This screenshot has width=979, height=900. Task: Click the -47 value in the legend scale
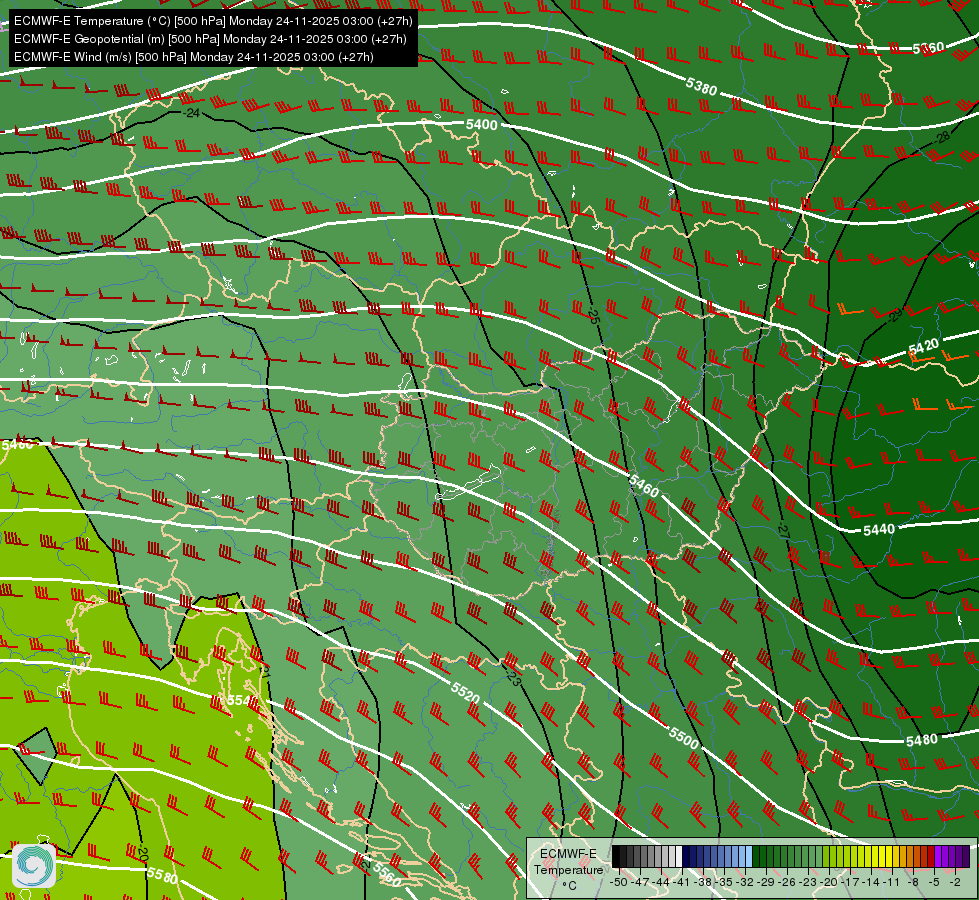click(x=640, y=882)
